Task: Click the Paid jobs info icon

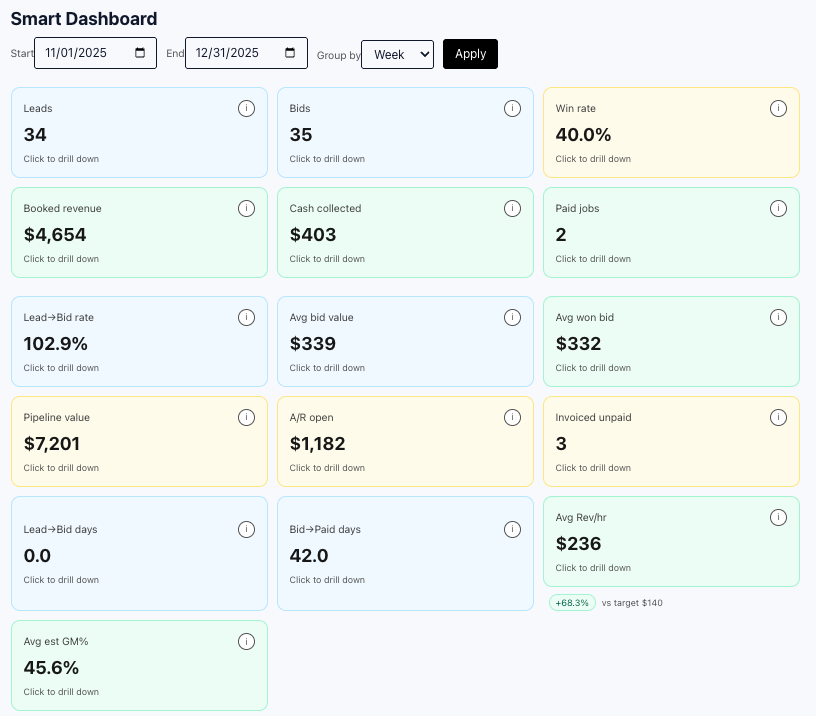Action: [778, 208]
